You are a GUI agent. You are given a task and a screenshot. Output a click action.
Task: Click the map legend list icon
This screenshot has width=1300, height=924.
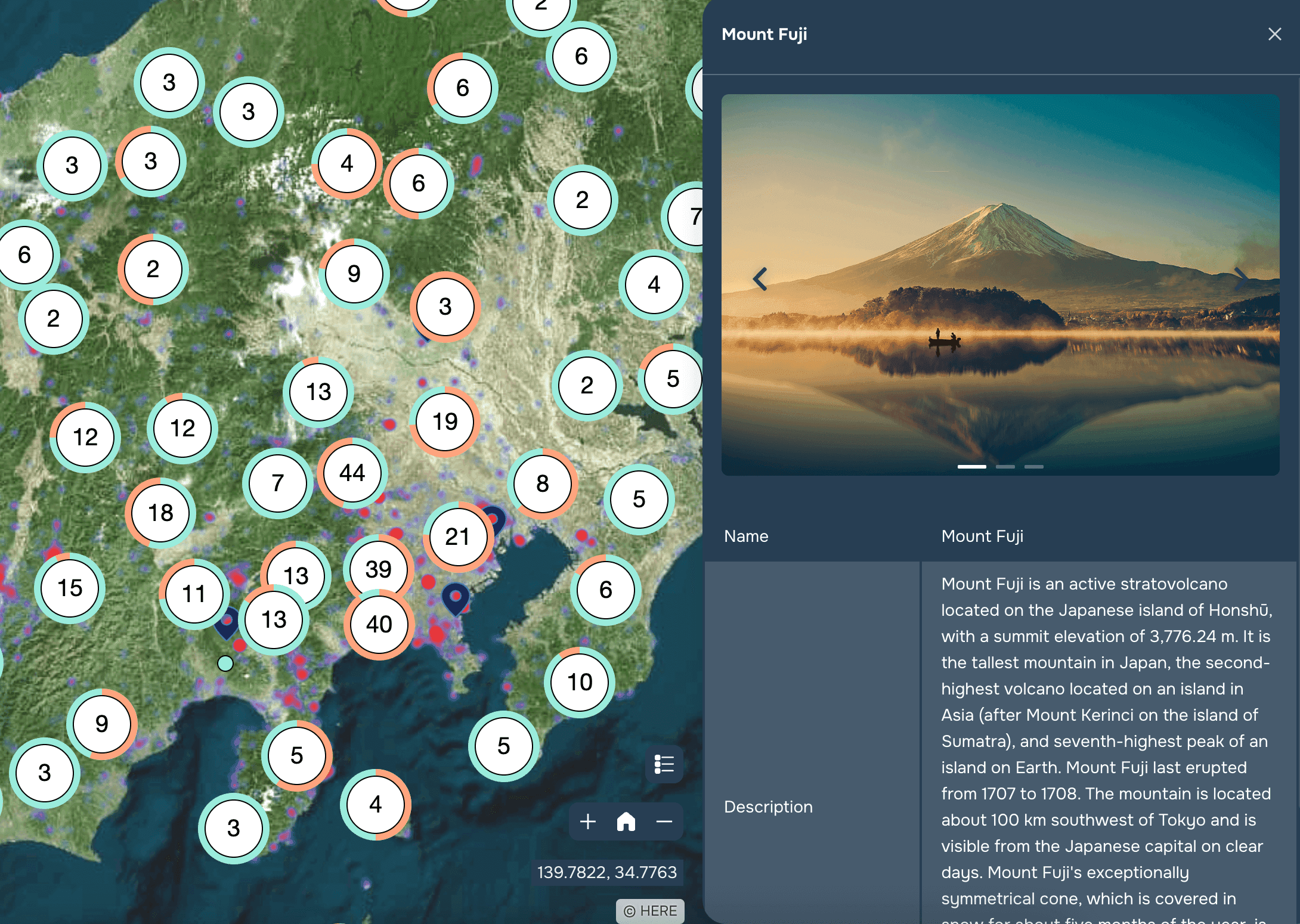coord(664,764)
